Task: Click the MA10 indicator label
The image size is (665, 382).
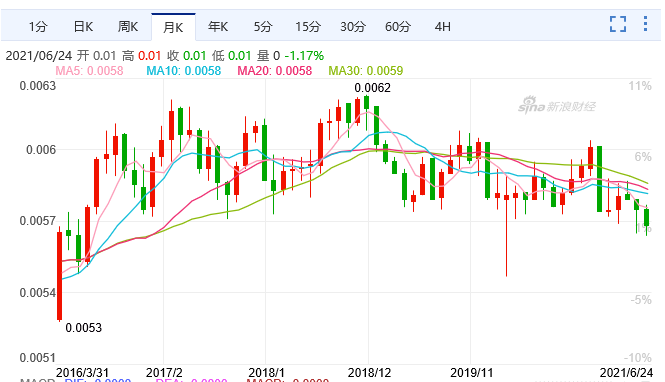Action: (x=184, y=70)
